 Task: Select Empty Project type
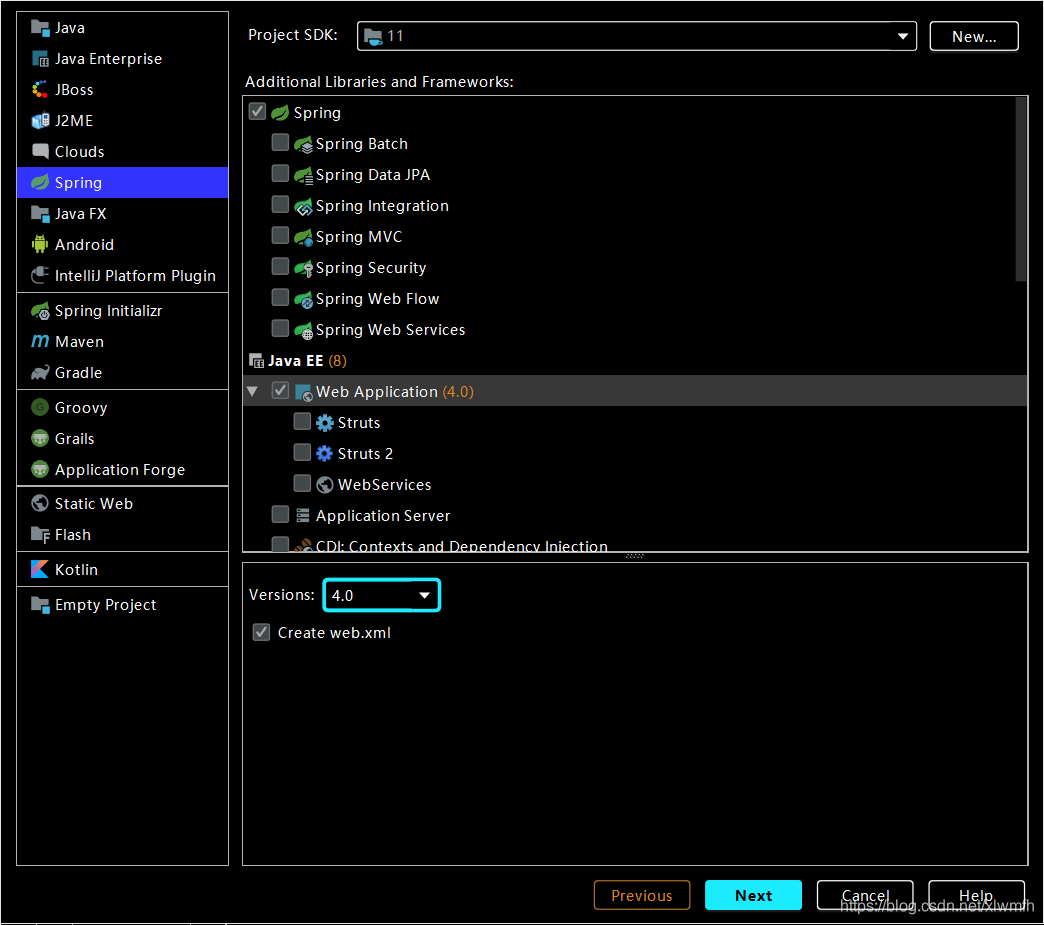[123, 605]
